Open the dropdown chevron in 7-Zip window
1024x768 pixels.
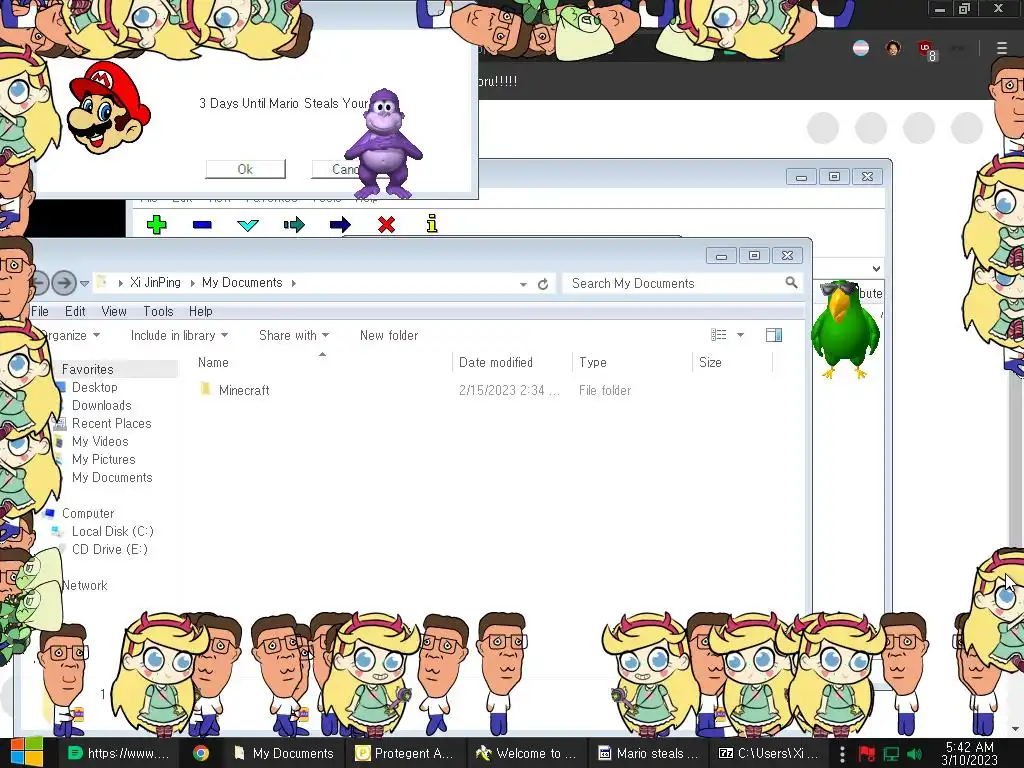coord(876,268)
